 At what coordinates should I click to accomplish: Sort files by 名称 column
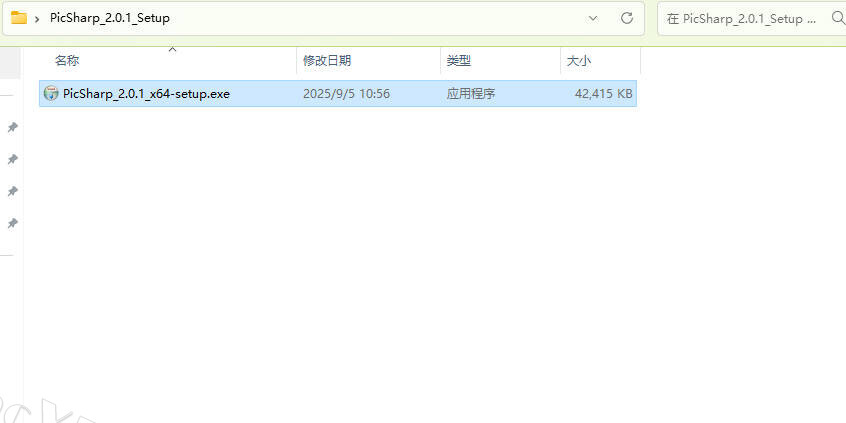pos(67,61)
